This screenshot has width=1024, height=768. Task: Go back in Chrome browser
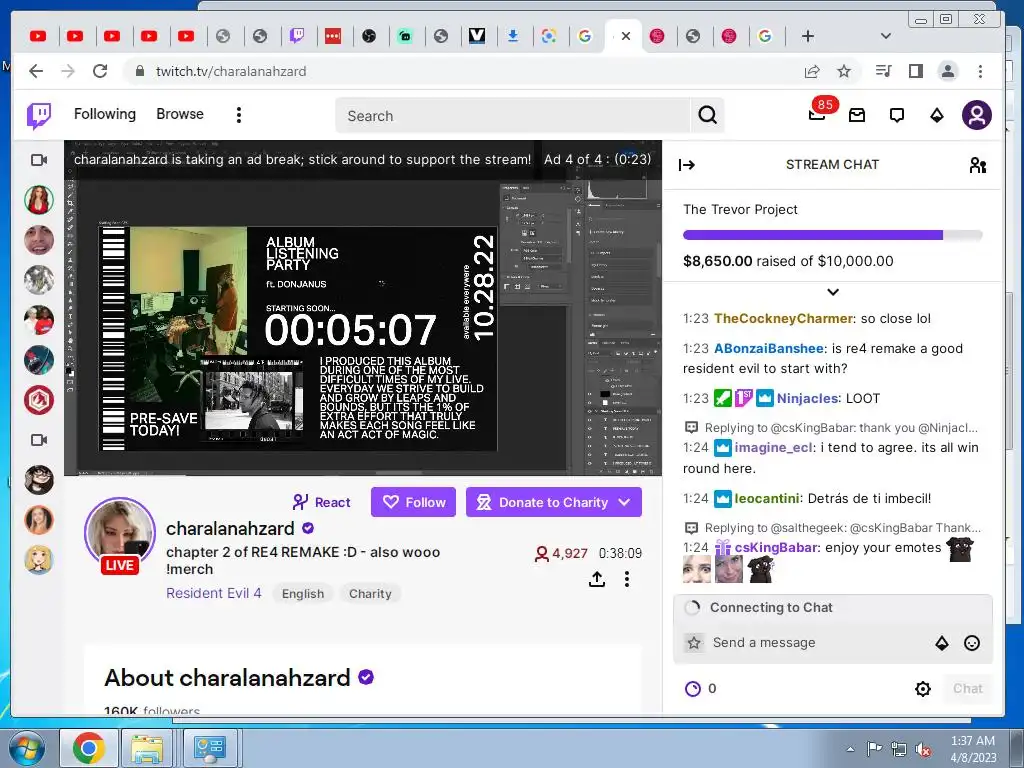[36, 71]
